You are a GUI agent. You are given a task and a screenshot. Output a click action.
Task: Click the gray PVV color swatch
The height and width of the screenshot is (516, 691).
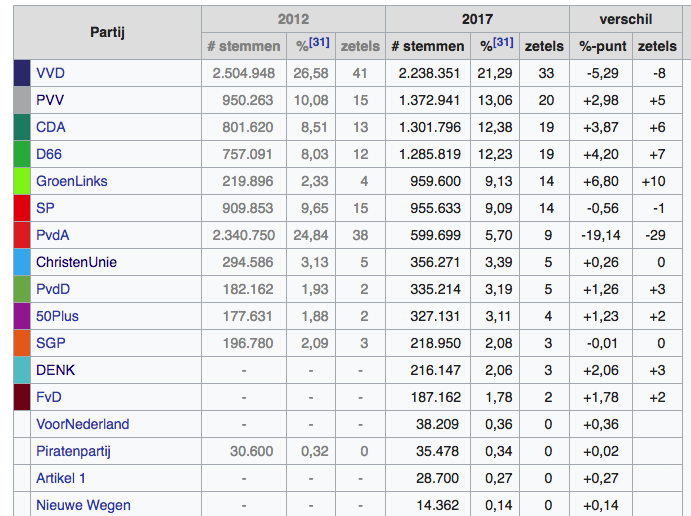coord(22,100)
